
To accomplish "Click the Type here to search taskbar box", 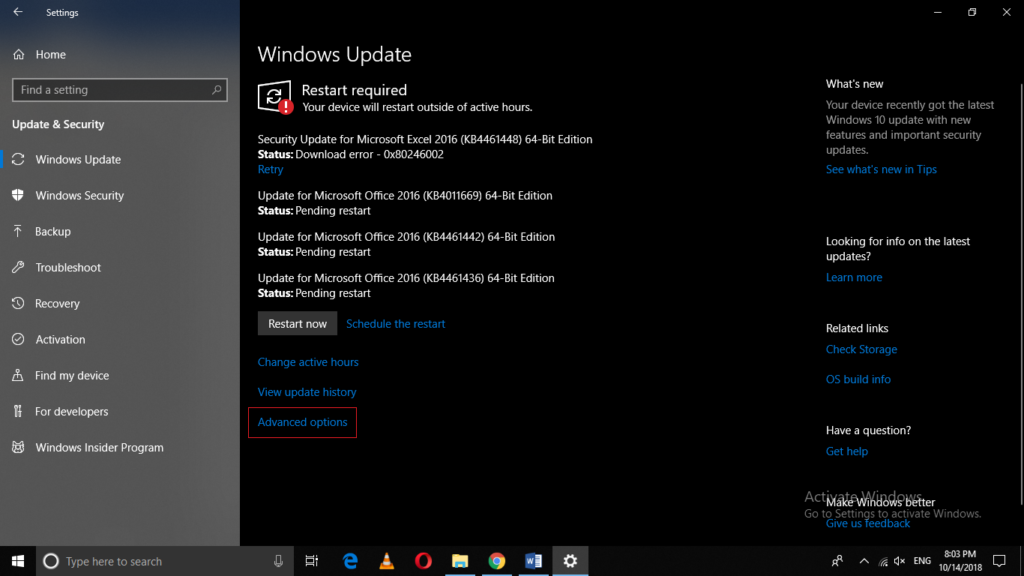I will click(x=165, y=561).
